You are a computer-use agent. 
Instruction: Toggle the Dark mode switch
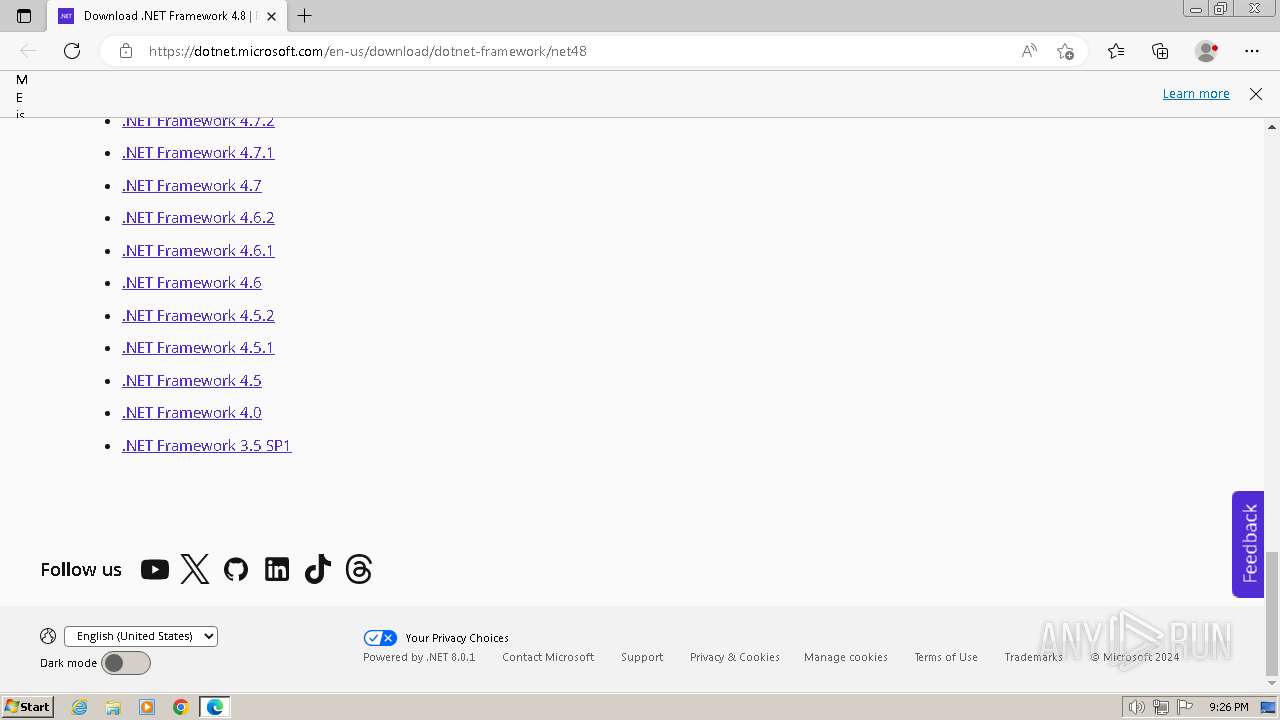pyautogui.click(x=126, y=663)
